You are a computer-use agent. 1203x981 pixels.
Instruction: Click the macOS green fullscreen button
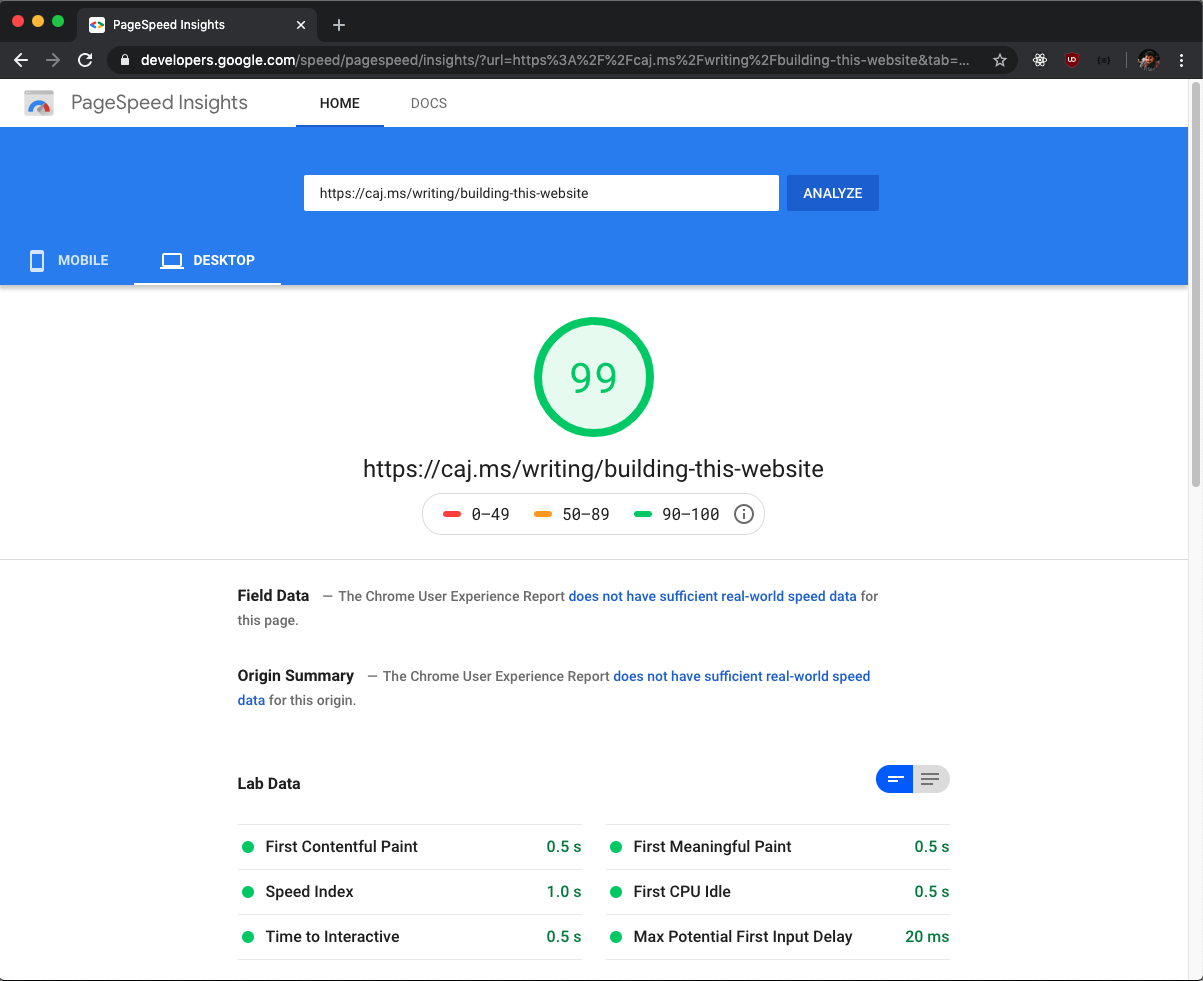click(58, 21)
